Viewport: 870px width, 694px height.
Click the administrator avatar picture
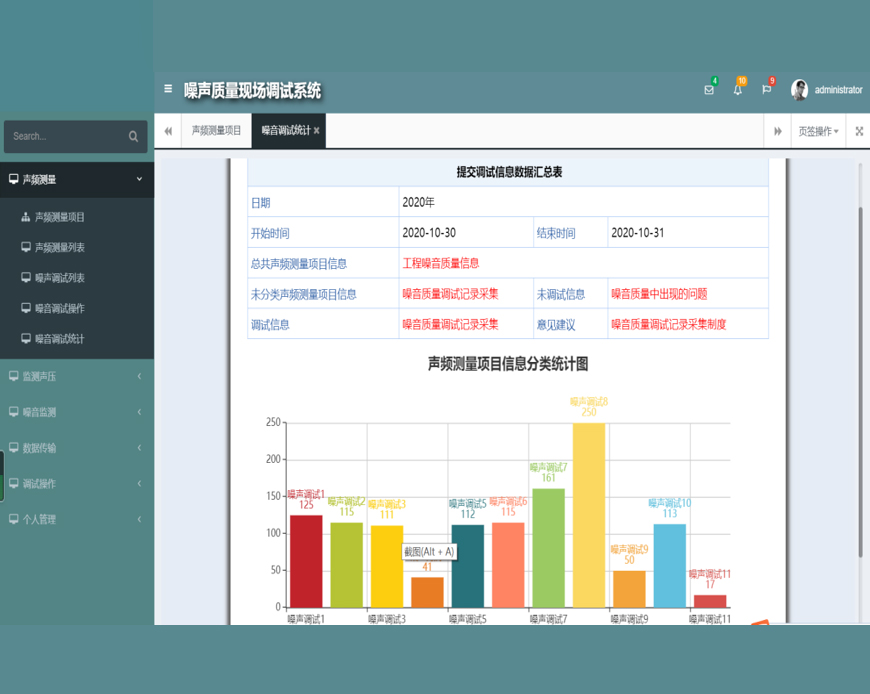coord(799,90)
